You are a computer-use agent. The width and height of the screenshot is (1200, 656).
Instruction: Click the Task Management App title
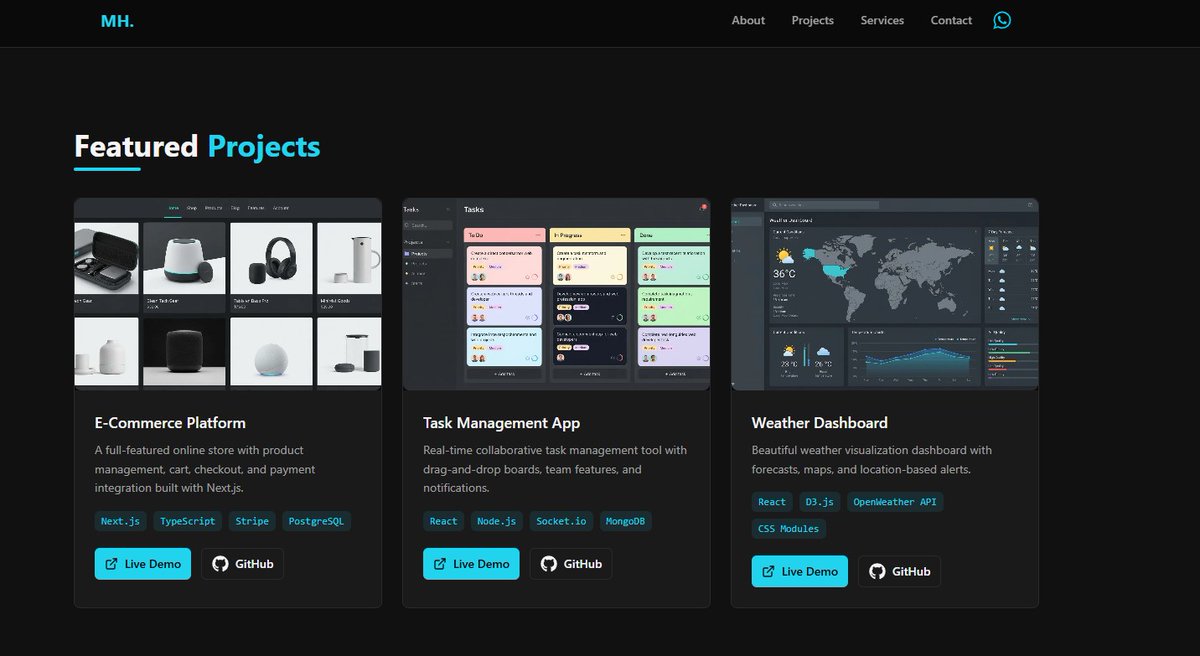(x=502, y=423)
